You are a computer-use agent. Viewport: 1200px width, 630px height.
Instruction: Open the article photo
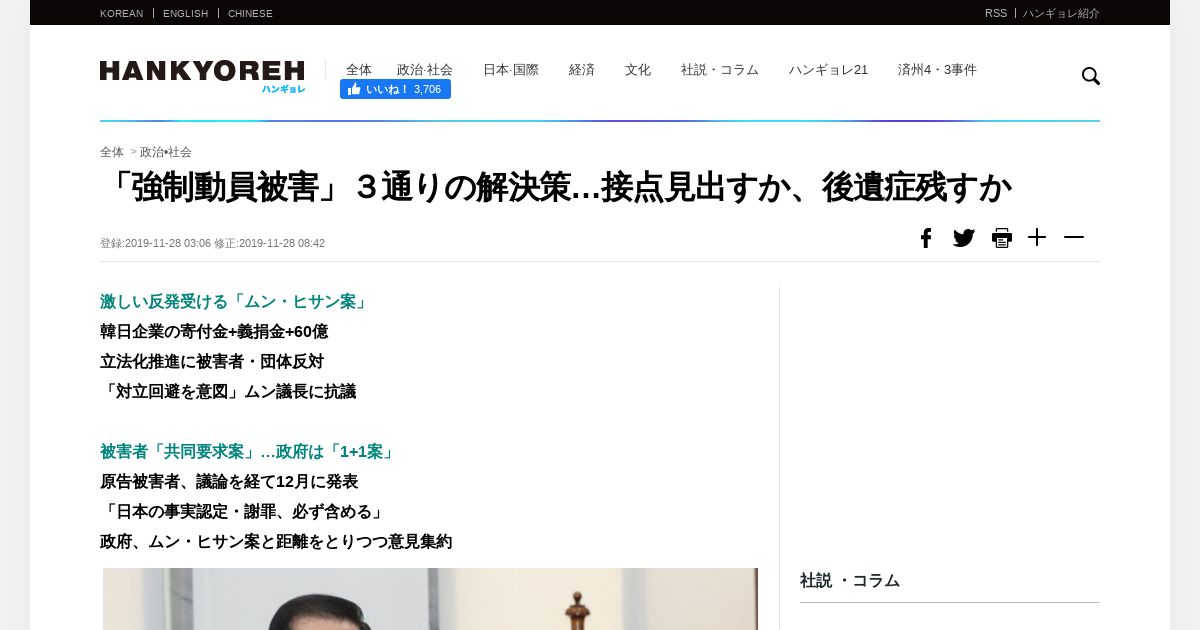(x=430, y=599)
